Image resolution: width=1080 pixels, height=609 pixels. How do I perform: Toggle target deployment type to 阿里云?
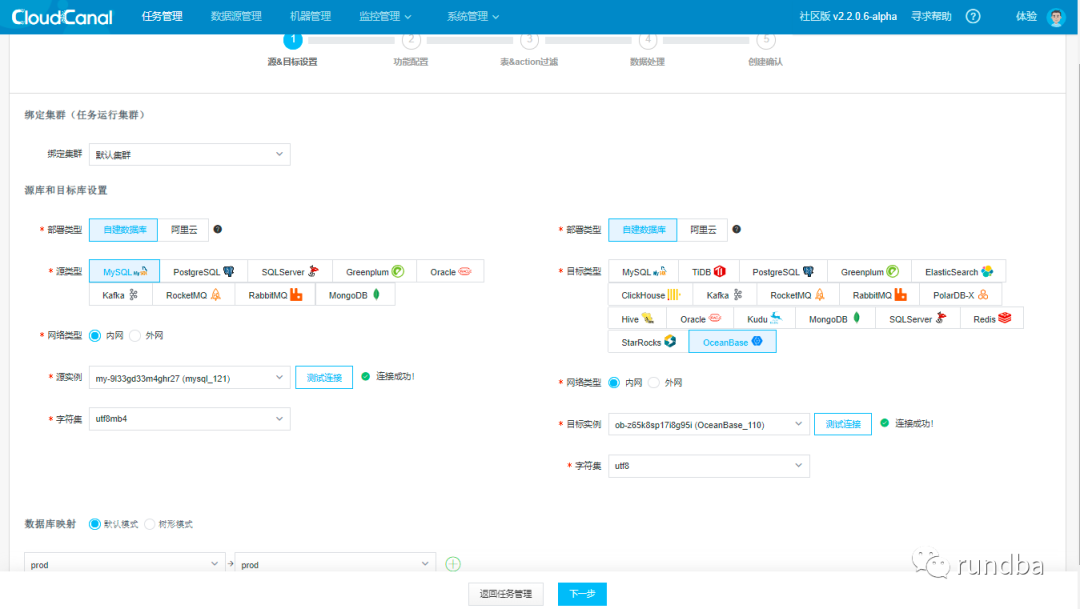703,229
